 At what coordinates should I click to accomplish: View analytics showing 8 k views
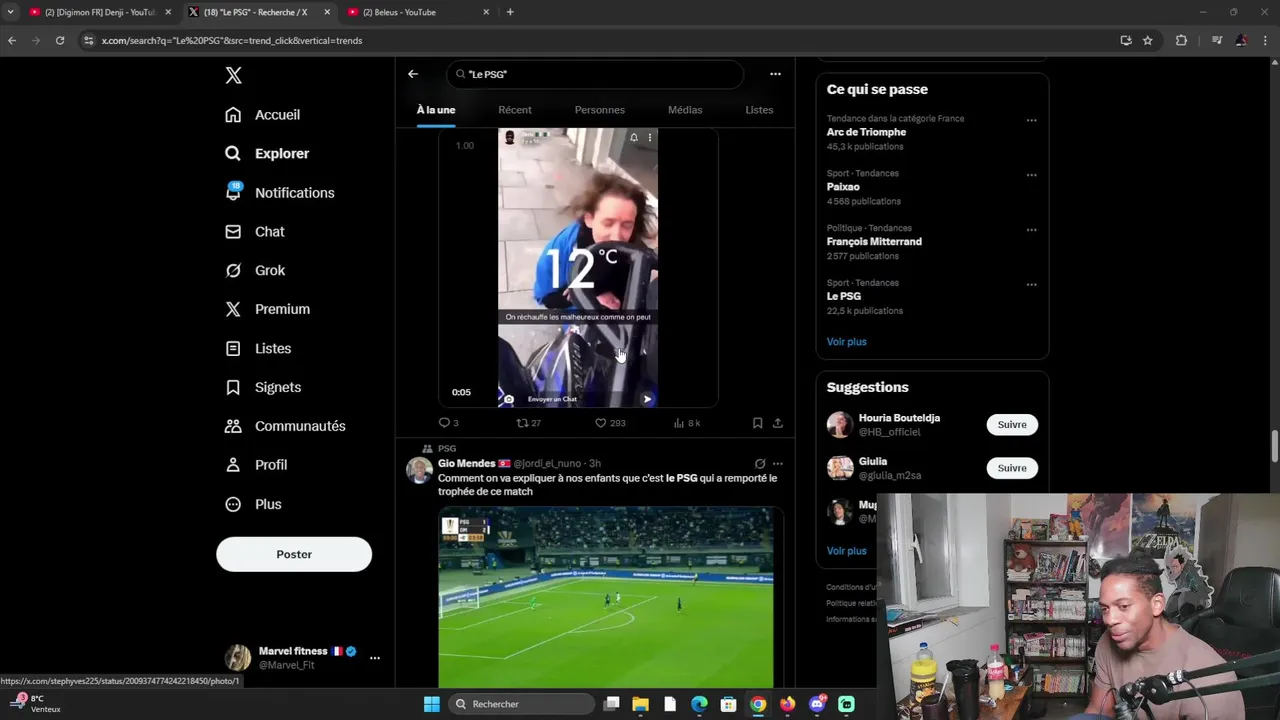click(x=687, y=423)
